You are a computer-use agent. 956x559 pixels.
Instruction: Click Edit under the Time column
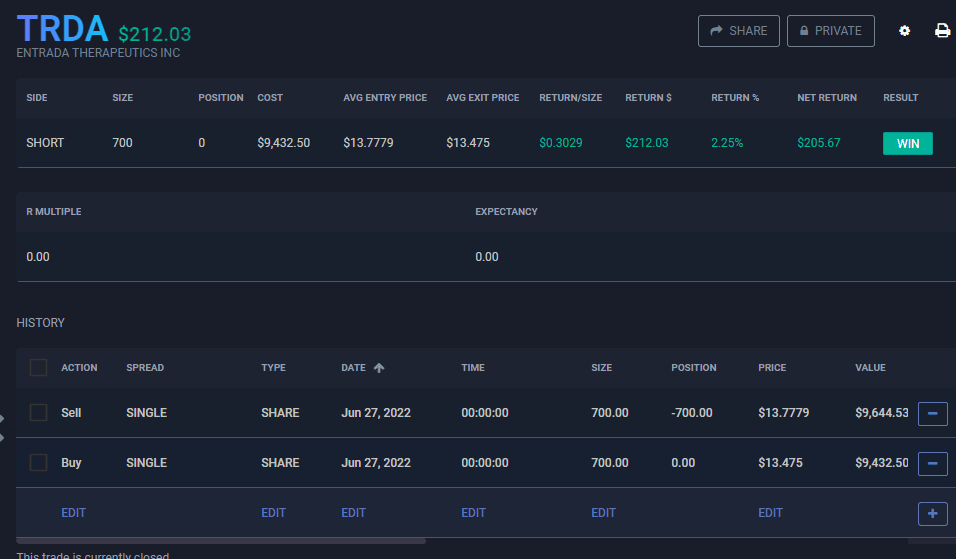click(x=473, y=513)
